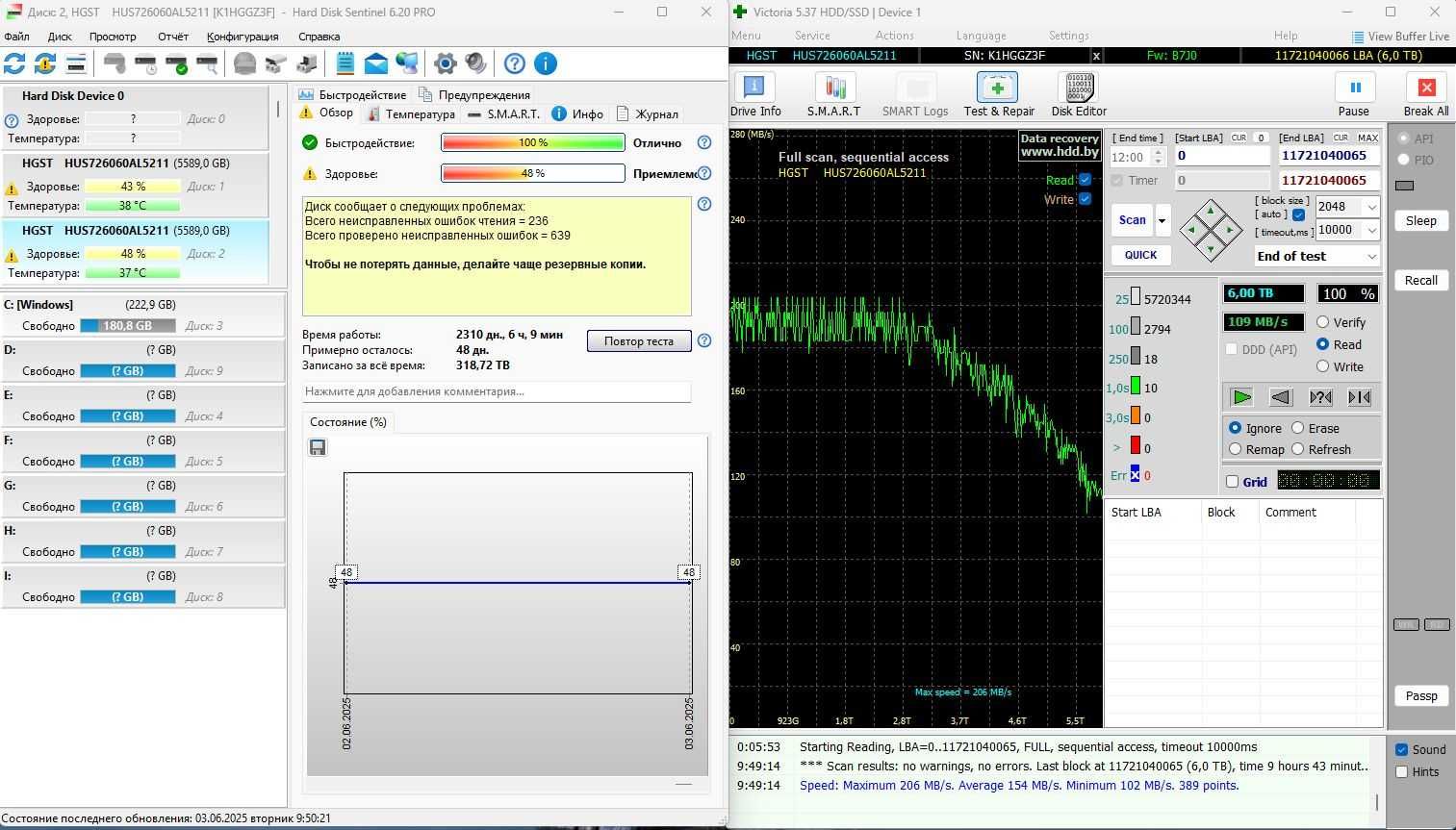Click the Drive Info icon in Victoria
Viewport: 1456px width, 830px height.
755,94
